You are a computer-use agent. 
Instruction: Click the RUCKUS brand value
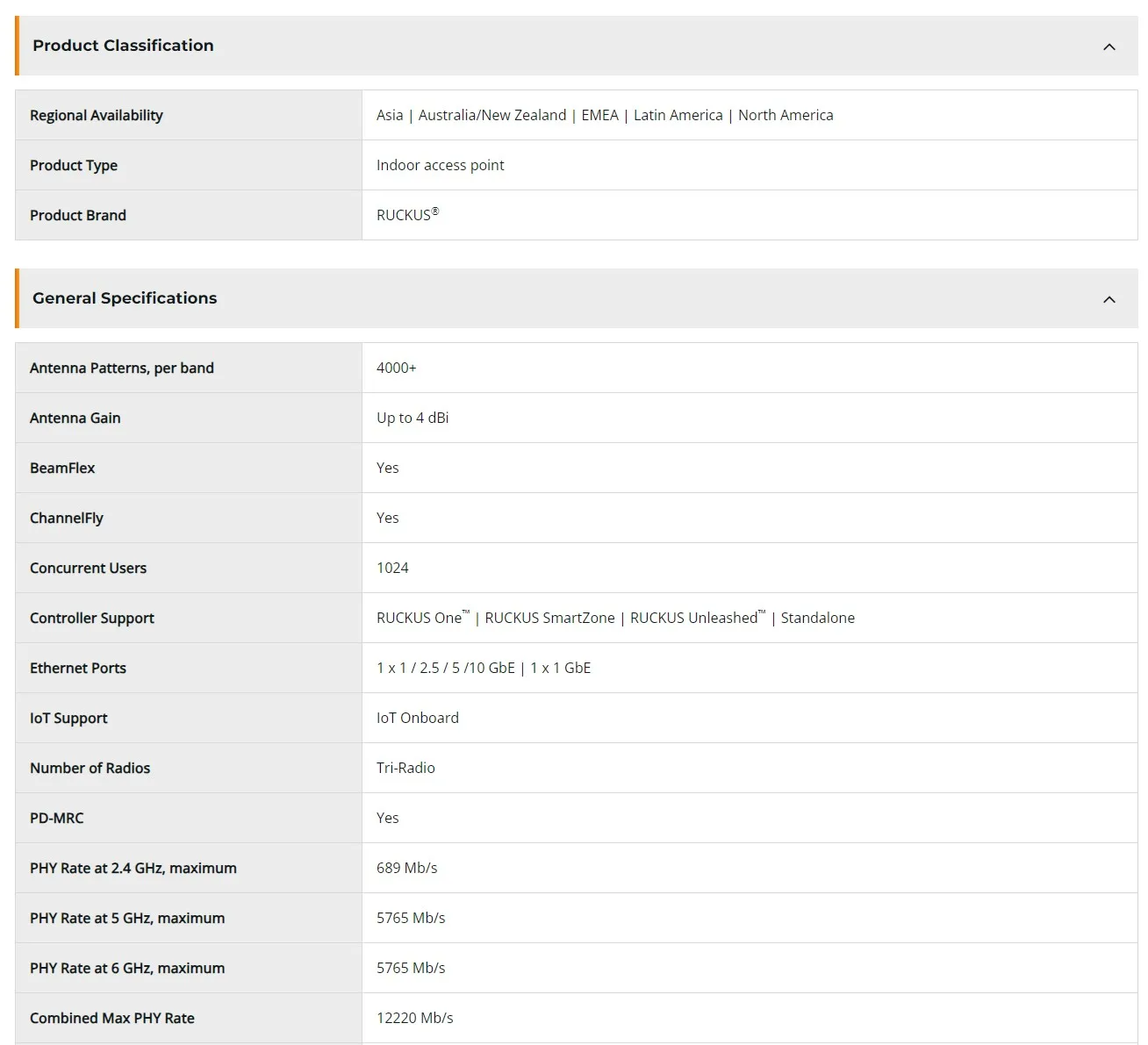click(x=407, y=214)
